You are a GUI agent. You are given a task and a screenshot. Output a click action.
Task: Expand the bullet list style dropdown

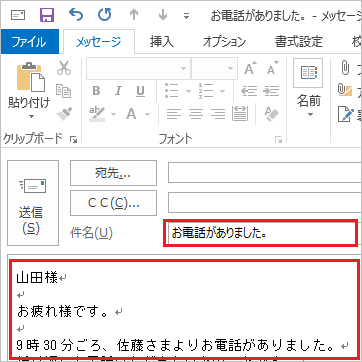click(188, 91)
